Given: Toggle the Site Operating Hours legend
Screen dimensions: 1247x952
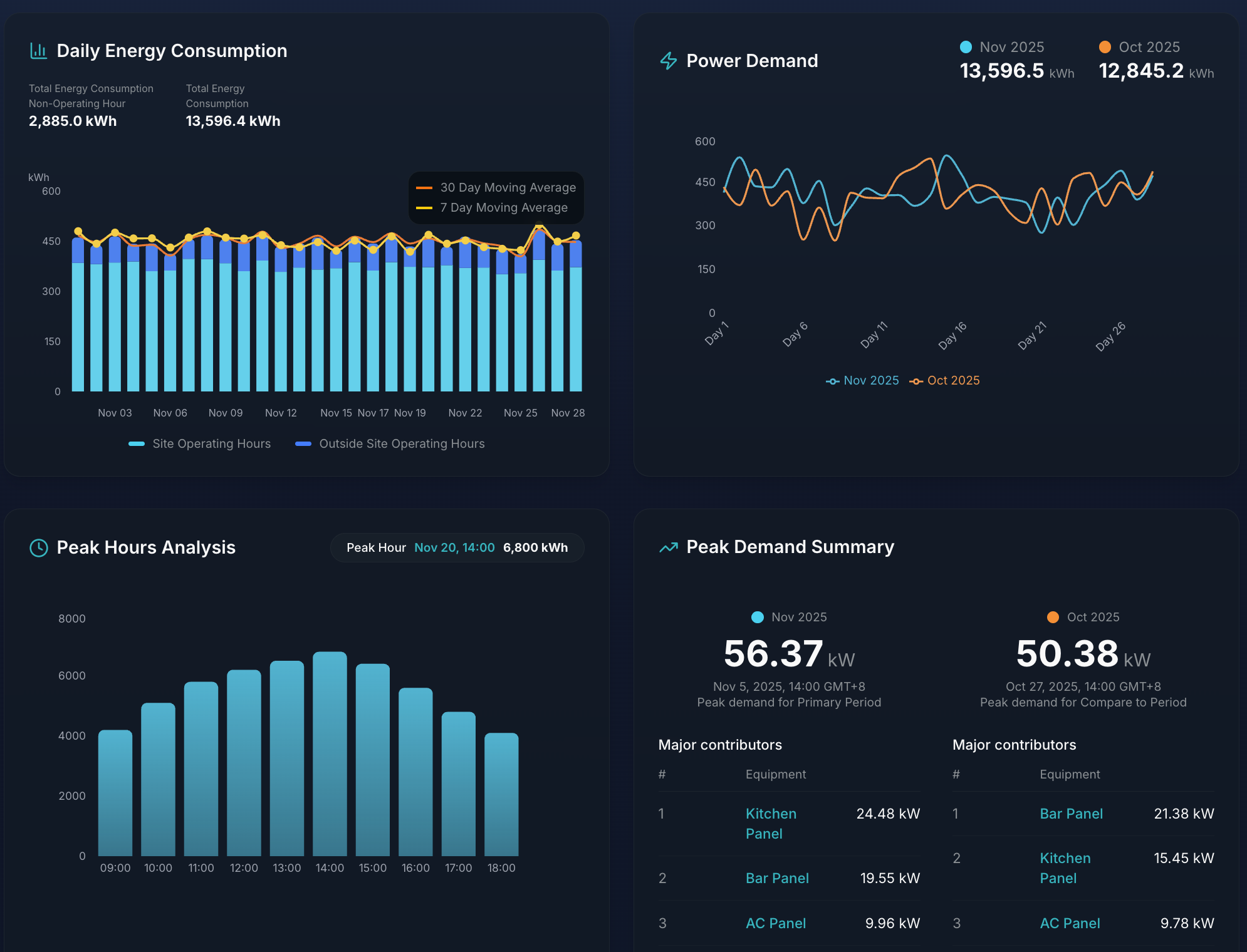Looking at the screenshot, I should point(199,443).
